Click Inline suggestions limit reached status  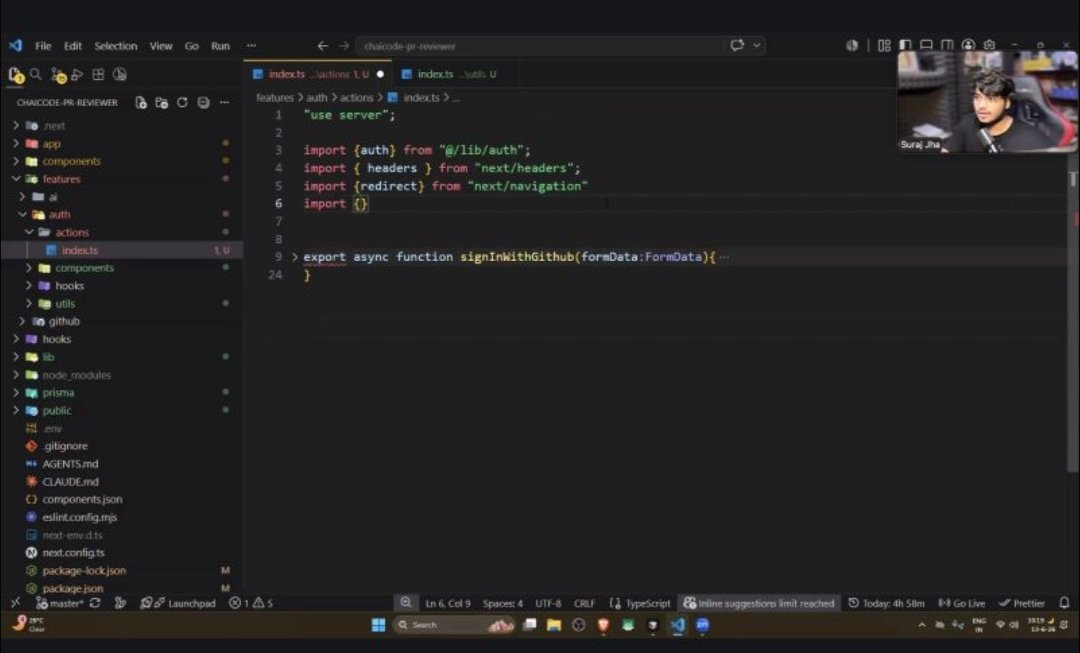tap(758, 603)
